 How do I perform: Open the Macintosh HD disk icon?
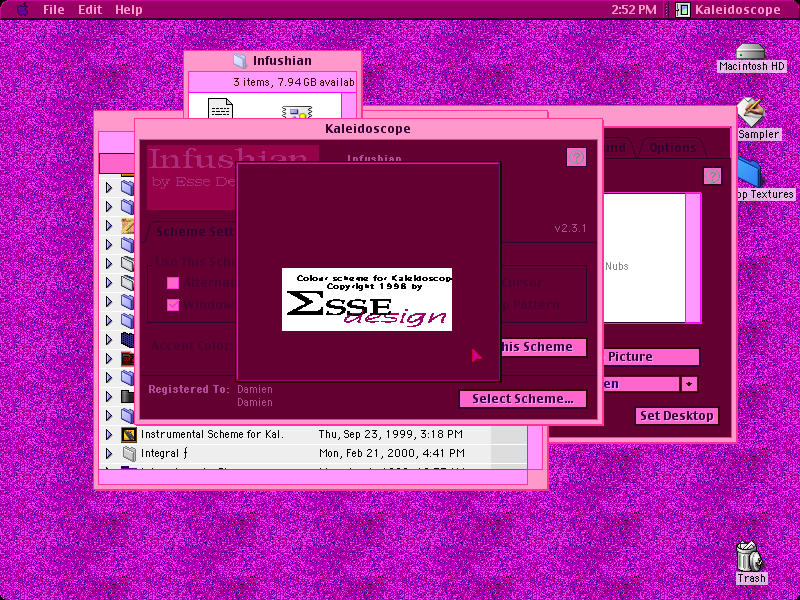(x=751, y=52)
